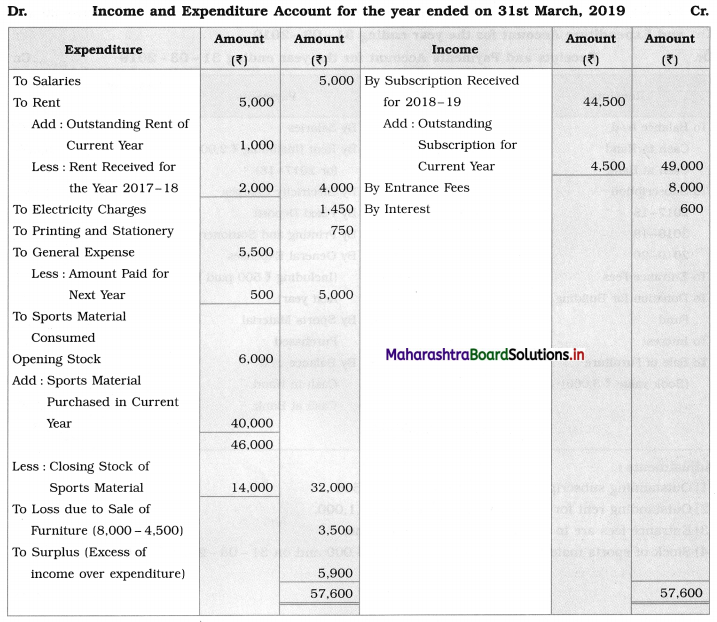Click 'Less : Closing Stock of' text
This screenshot has height=622, width=717.
(81, 466)
